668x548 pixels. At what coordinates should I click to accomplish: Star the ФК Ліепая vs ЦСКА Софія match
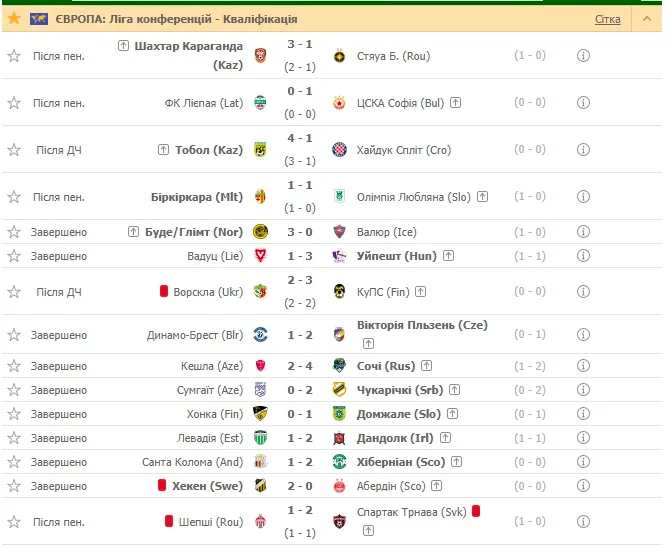14,103
